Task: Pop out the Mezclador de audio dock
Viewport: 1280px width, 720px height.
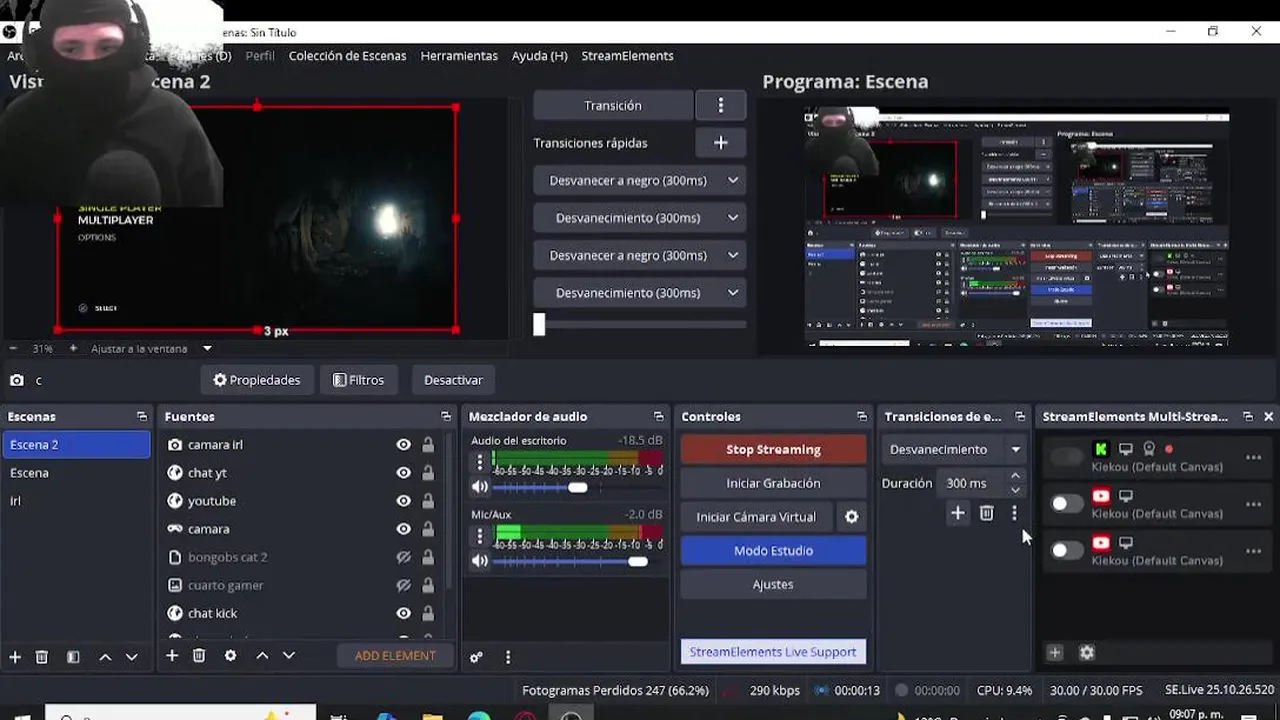Action: click(x=659, y=416)
